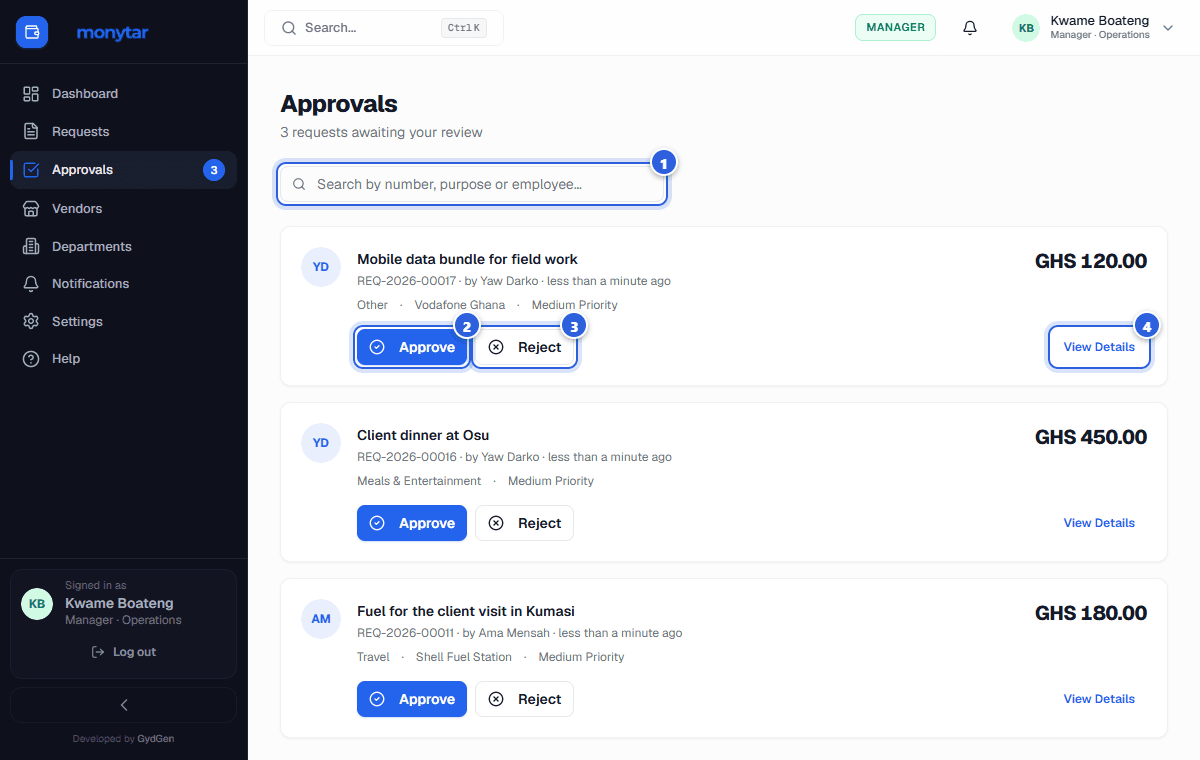The height and width of the screenshot is (760, 1200).
Task: Click YD avatar on Mobile data bundle card
Action: click(x=321, y=267)
